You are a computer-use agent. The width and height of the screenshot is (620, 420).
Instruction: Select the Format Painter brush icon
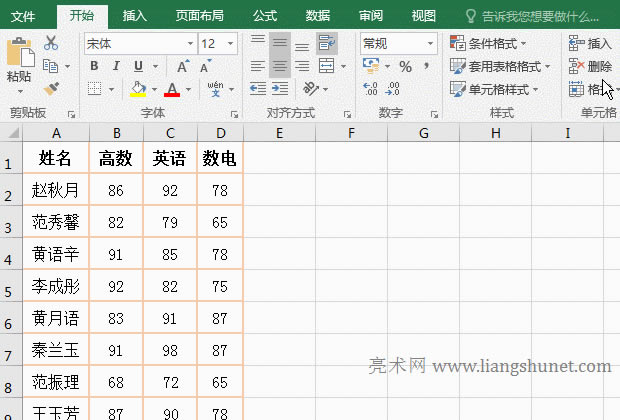coord(51,88)
